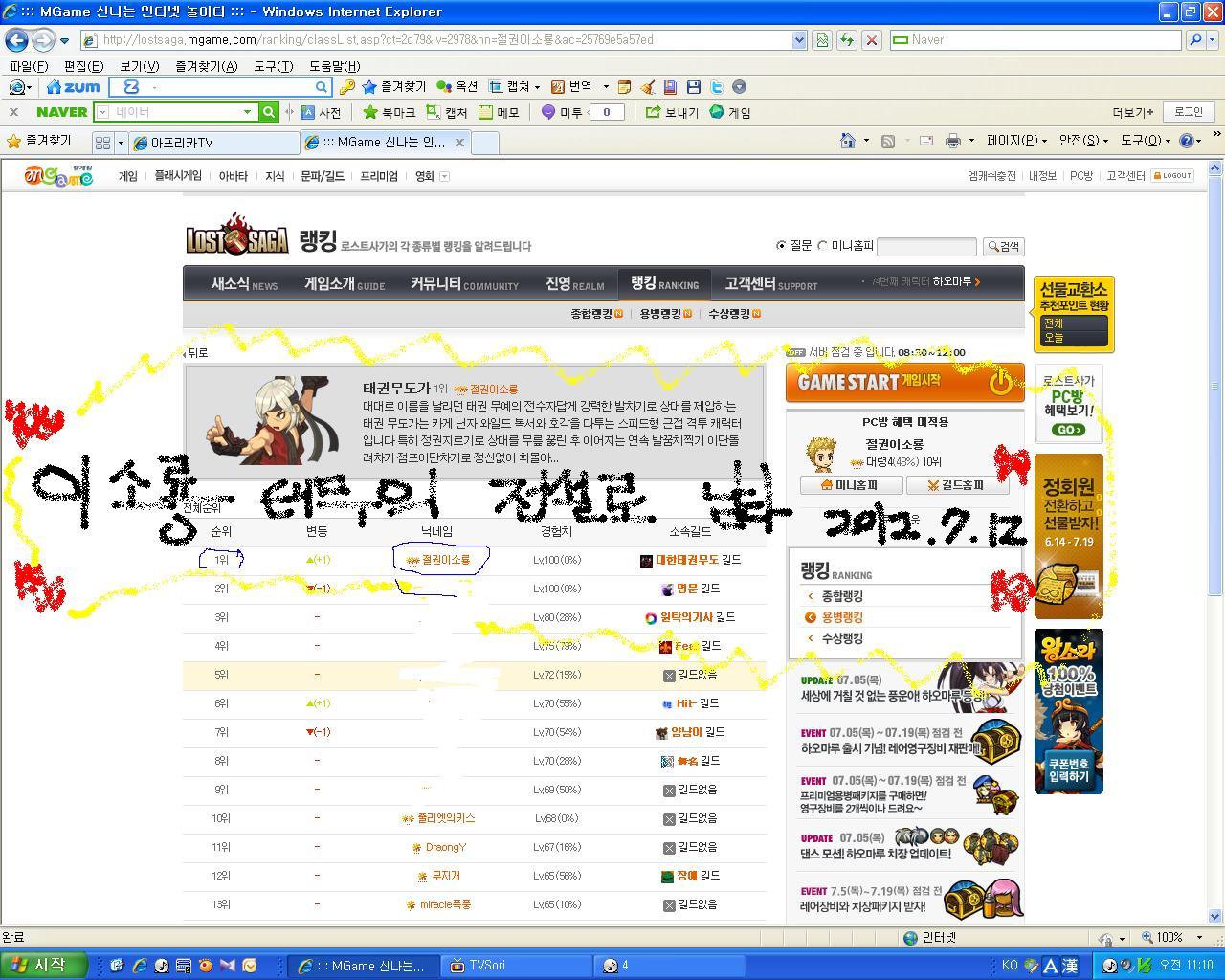1225x980 pixels.
Task: Select the 미니홈피 radio button
Action: pos(822,246)
